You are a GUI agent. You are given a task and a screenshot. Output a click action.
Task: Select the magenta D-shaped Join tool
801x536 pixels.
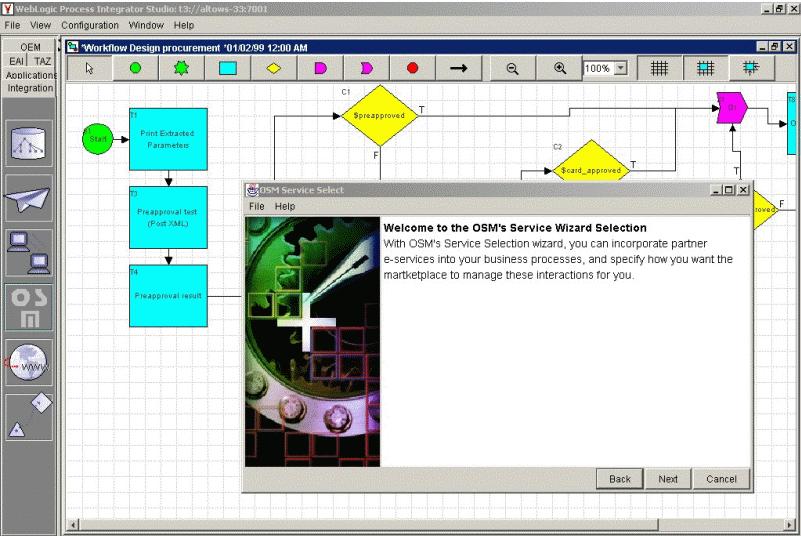pos(320,68)
